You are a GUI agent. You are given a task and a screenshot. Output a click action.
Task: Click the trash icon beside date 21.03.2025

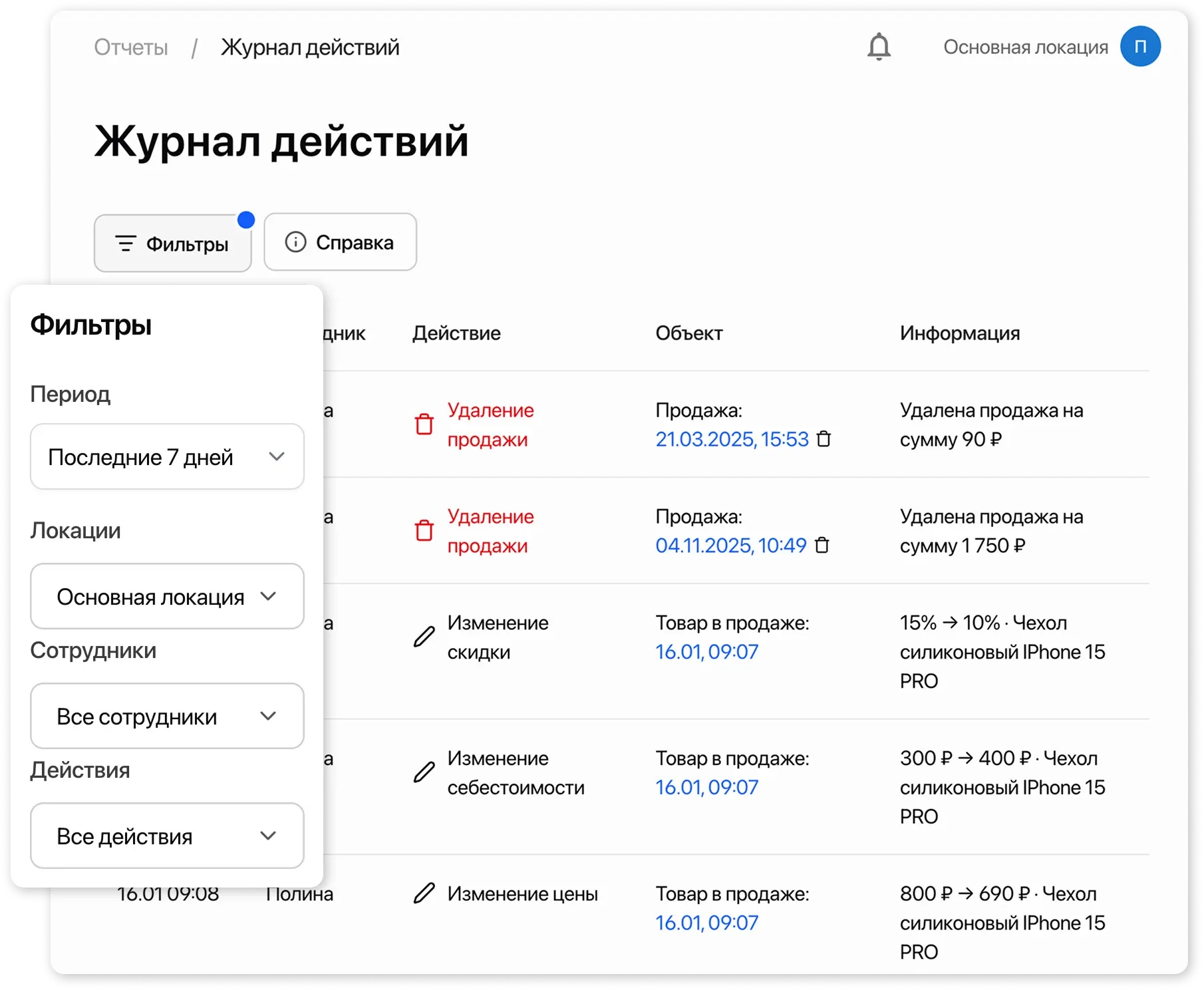[x=825, y=440]
